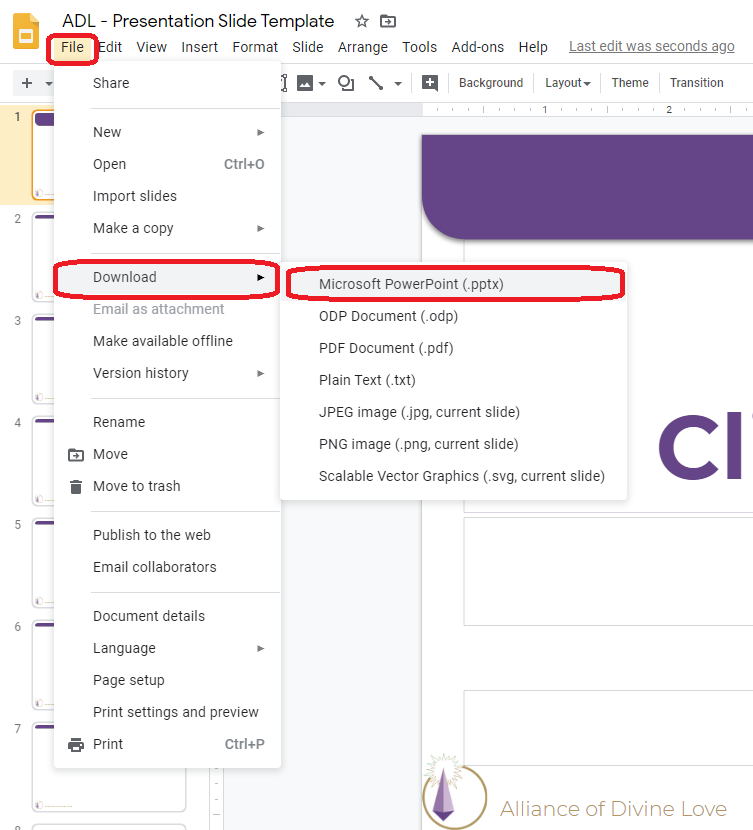Select Publish to the web

pyautogui.click(x=167, y=535)
